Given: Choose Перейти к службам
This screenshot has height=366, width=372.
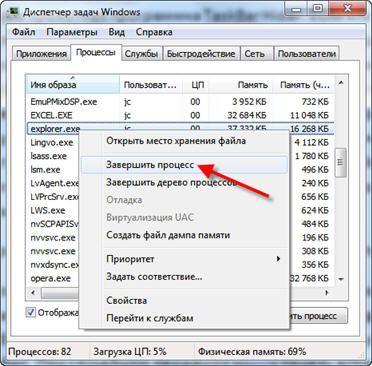Looking at the screenshot, I should tap(184, 318).
